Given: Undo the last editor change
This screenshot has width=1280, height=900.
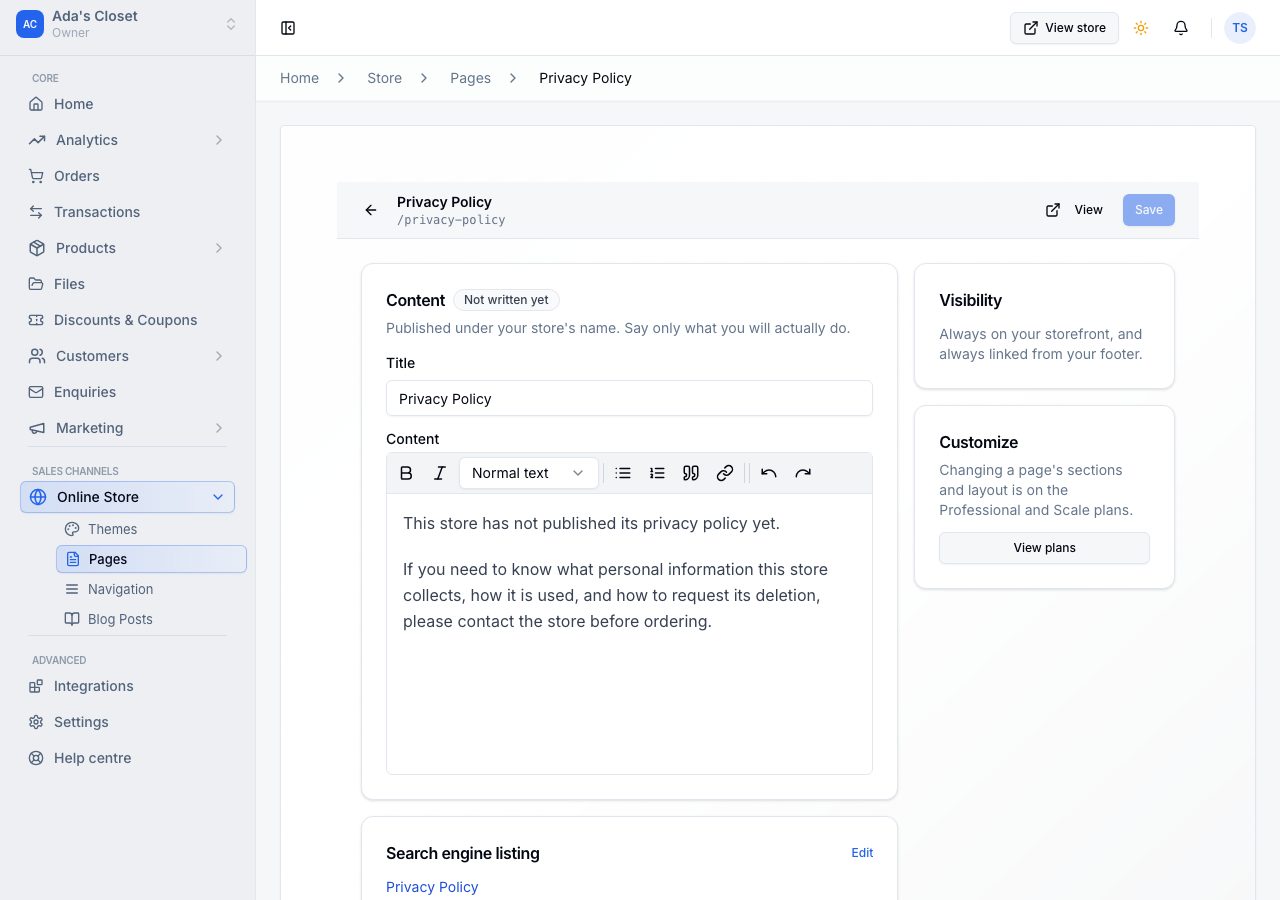Looking at the screenshot, I should coord(769,473).
